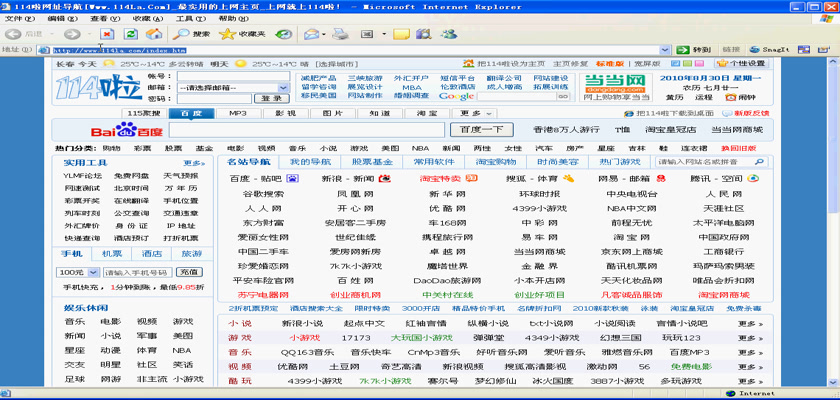Click the 宽屏版 layout link

click(x=647, y=63)
